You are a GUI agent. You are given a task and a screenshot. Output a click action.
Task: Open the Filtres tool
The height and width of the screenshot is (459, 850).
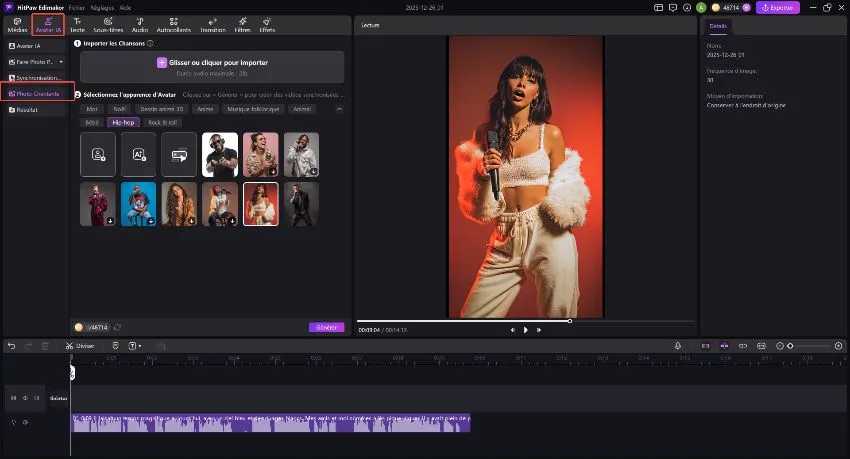point(242,25)
